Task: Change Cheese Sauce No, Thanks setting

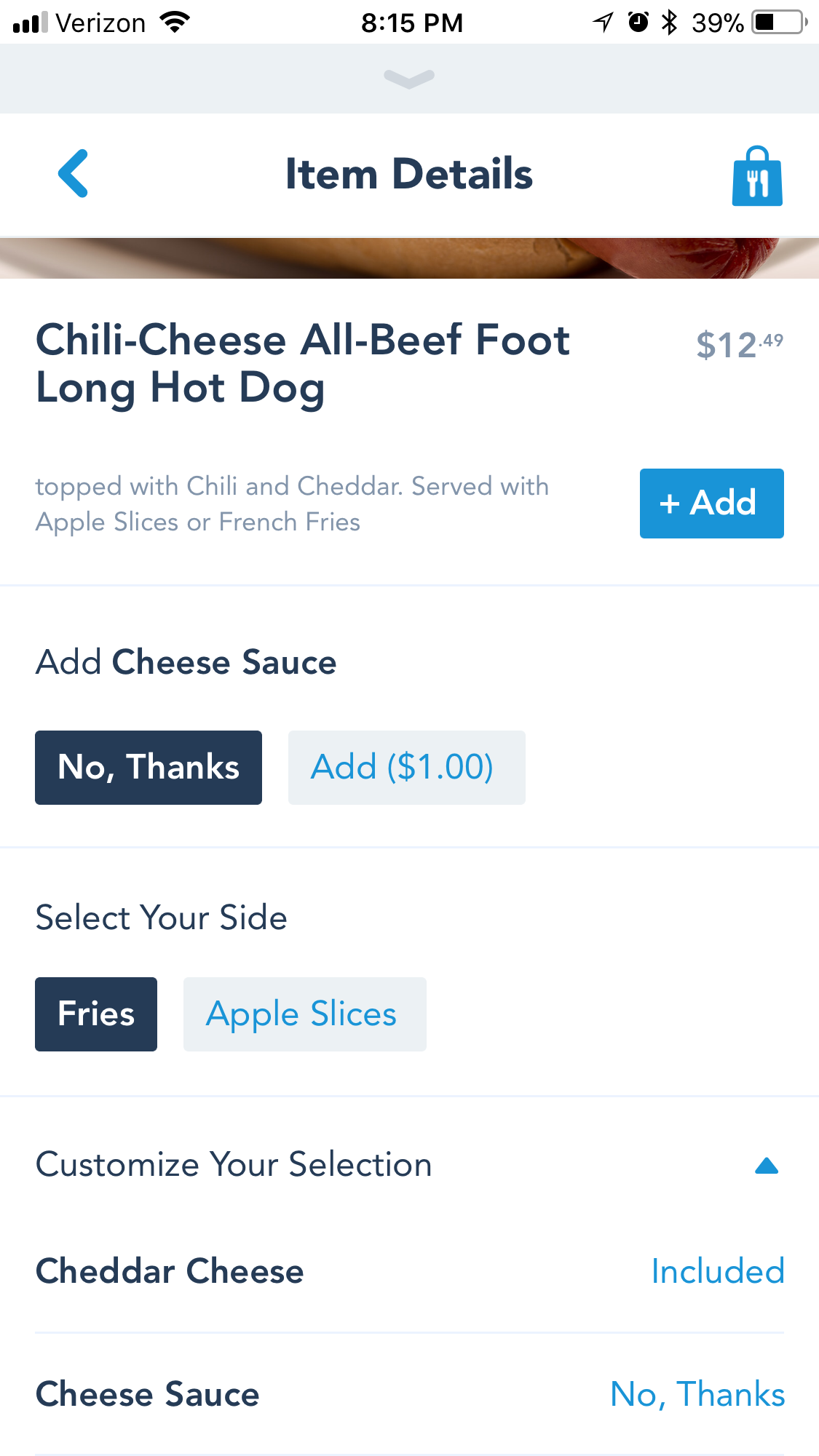Action: 697,1394
